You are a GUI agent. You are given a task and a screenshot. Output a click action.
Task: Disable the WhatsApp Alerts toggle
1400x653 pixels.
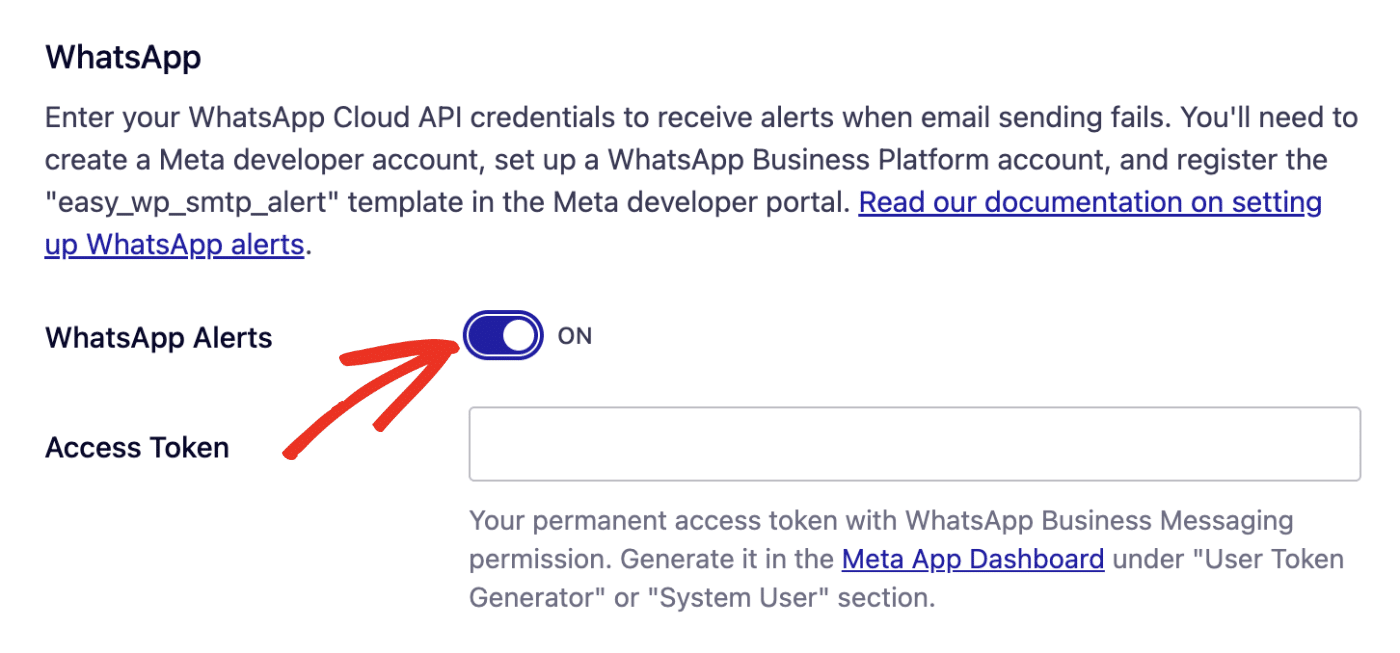coord(503,335)
